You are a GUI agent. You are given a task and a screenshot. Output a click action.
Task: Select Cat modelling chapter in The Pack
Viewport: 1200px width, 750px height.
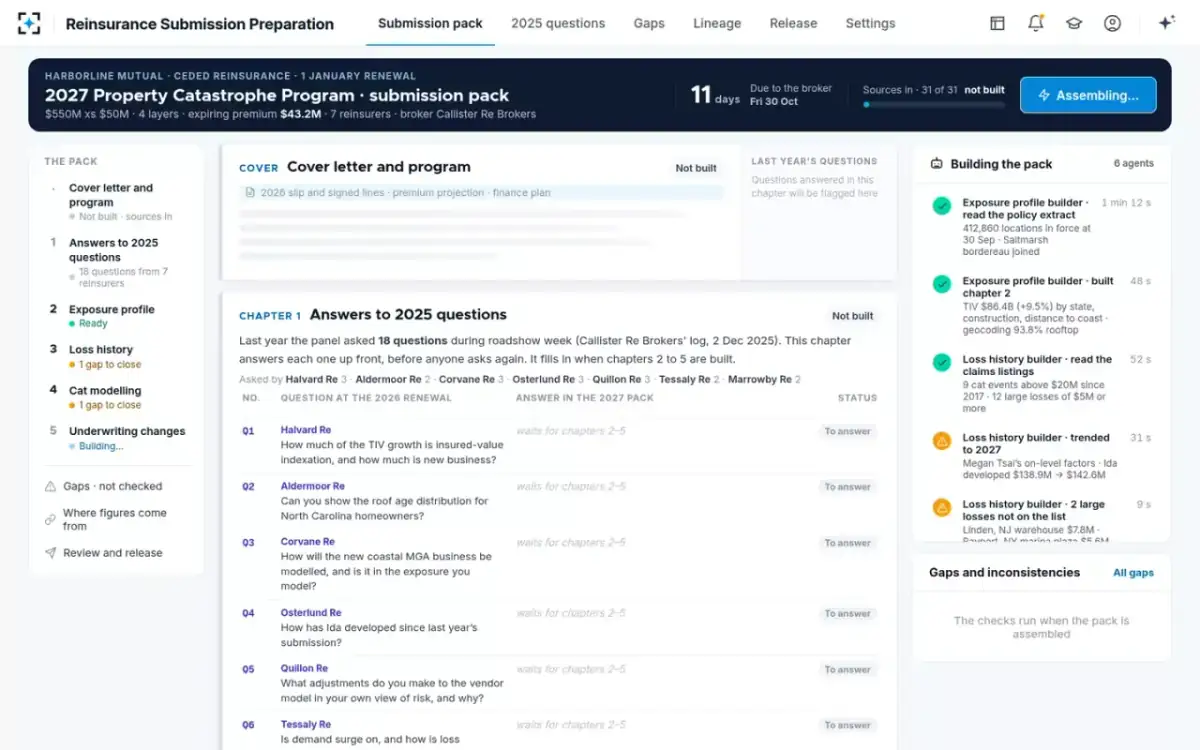point(117,397)
